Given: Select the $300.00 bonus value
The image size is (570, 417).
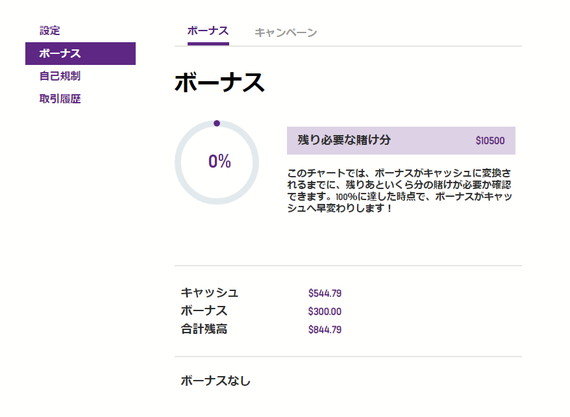Looking at the screenshot, I should click(325, 311).
